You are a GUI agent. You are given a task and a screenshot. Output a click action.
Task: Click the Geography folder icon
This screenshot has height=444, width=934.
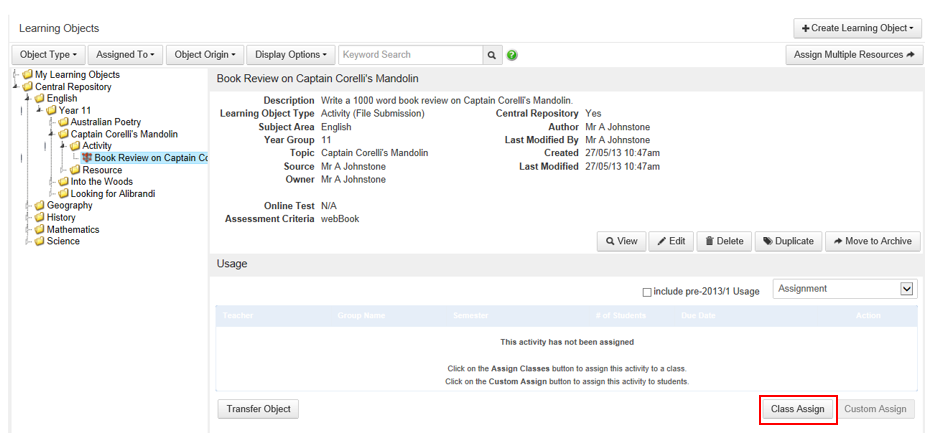coord(39,206)
